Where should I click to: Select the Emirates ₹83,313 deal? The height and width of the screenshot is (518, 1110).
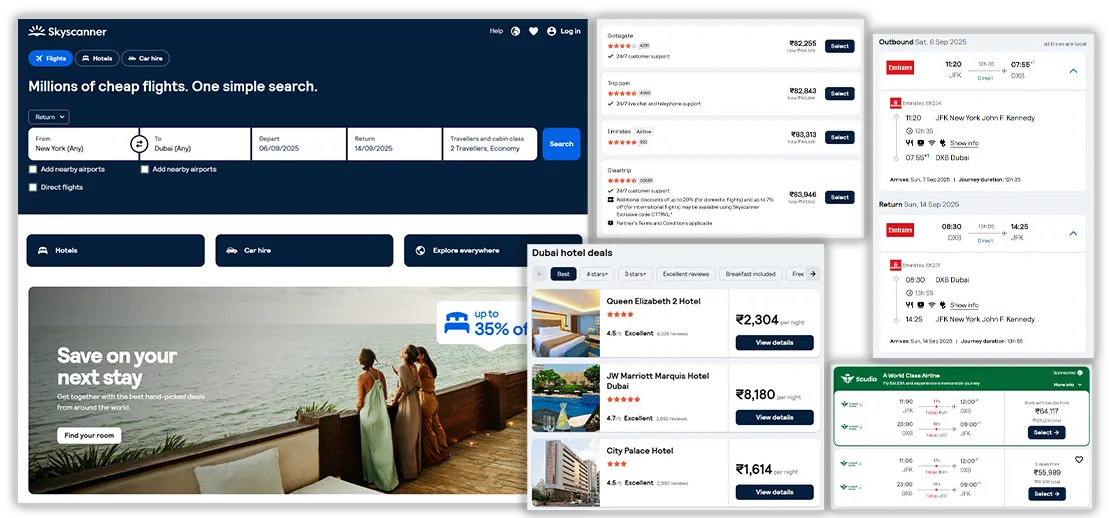point(840,137)
